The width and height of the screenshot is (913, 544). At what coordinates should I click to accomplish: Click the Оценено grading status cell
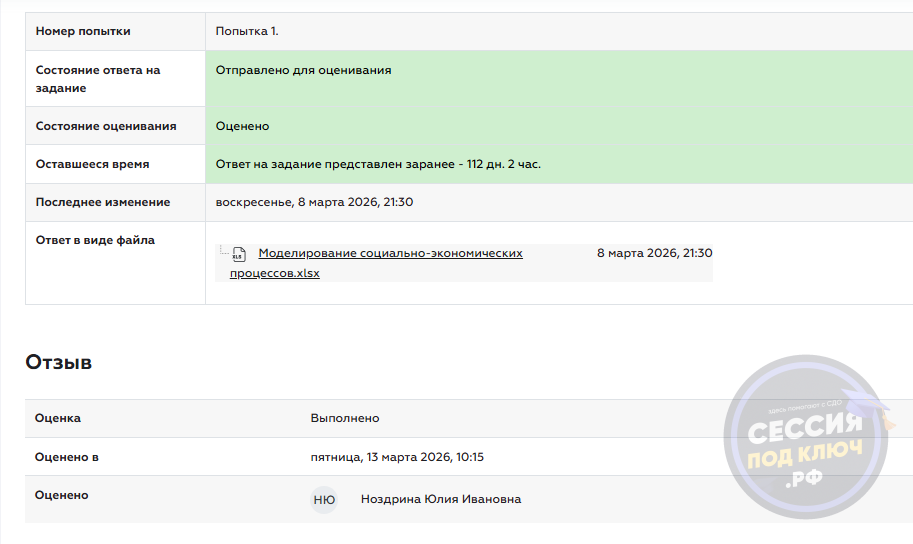pyautogui.click(x=242, y=126)
